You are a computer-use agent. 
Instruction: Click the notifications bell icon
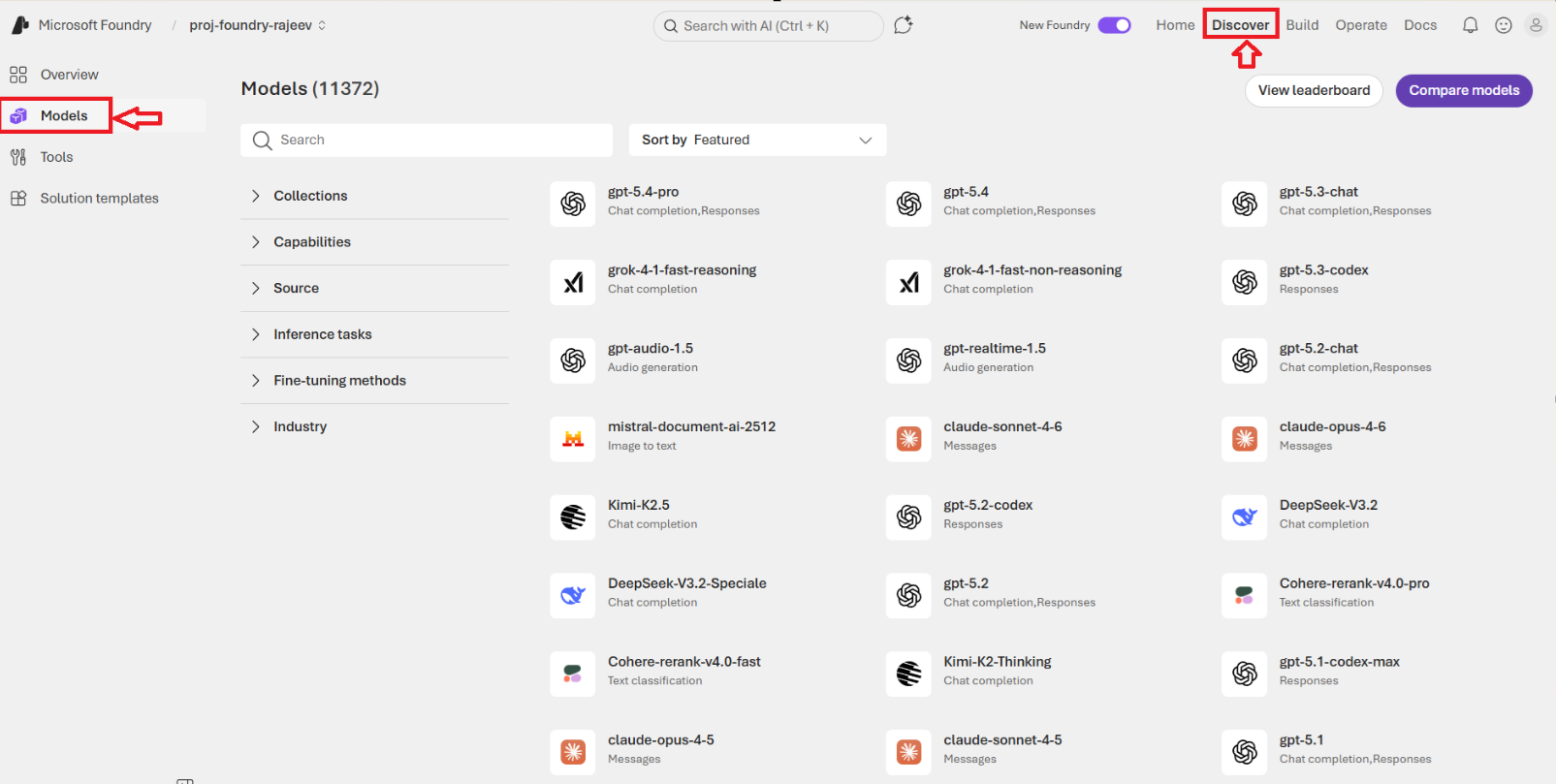pos(1470,25)
